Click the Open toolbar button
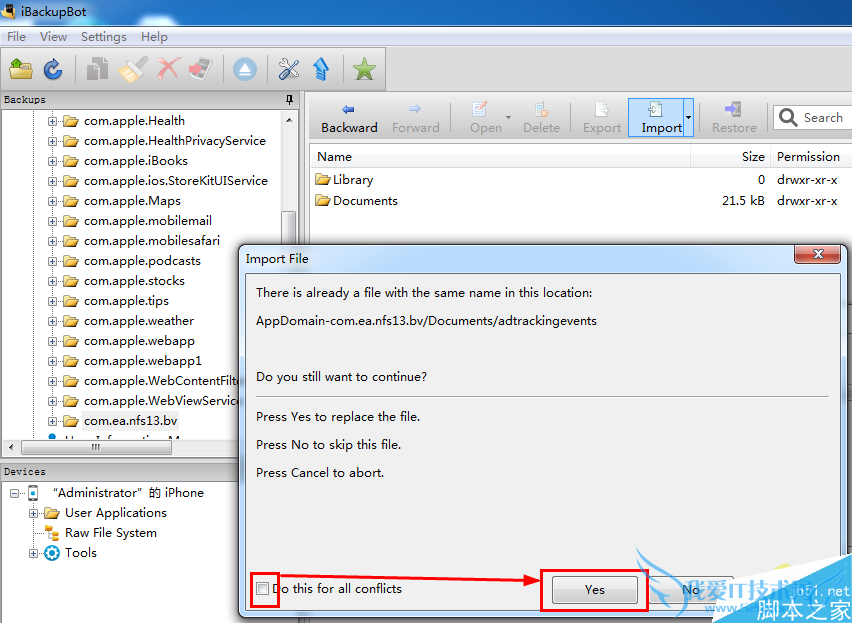 [x=486, y=118]
